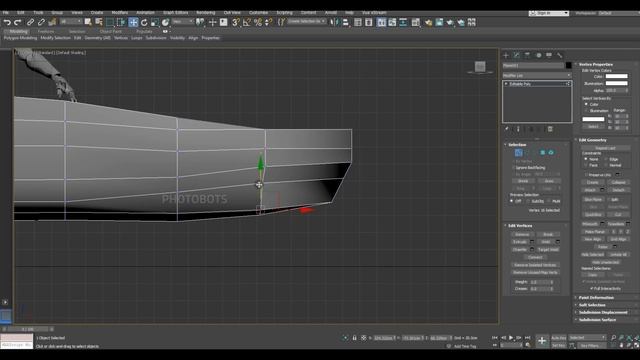Image resolution: width=640 pixels, height=360 pixels.
Task: Select Vertex sub-object level icon
Action: coord(518,153)
